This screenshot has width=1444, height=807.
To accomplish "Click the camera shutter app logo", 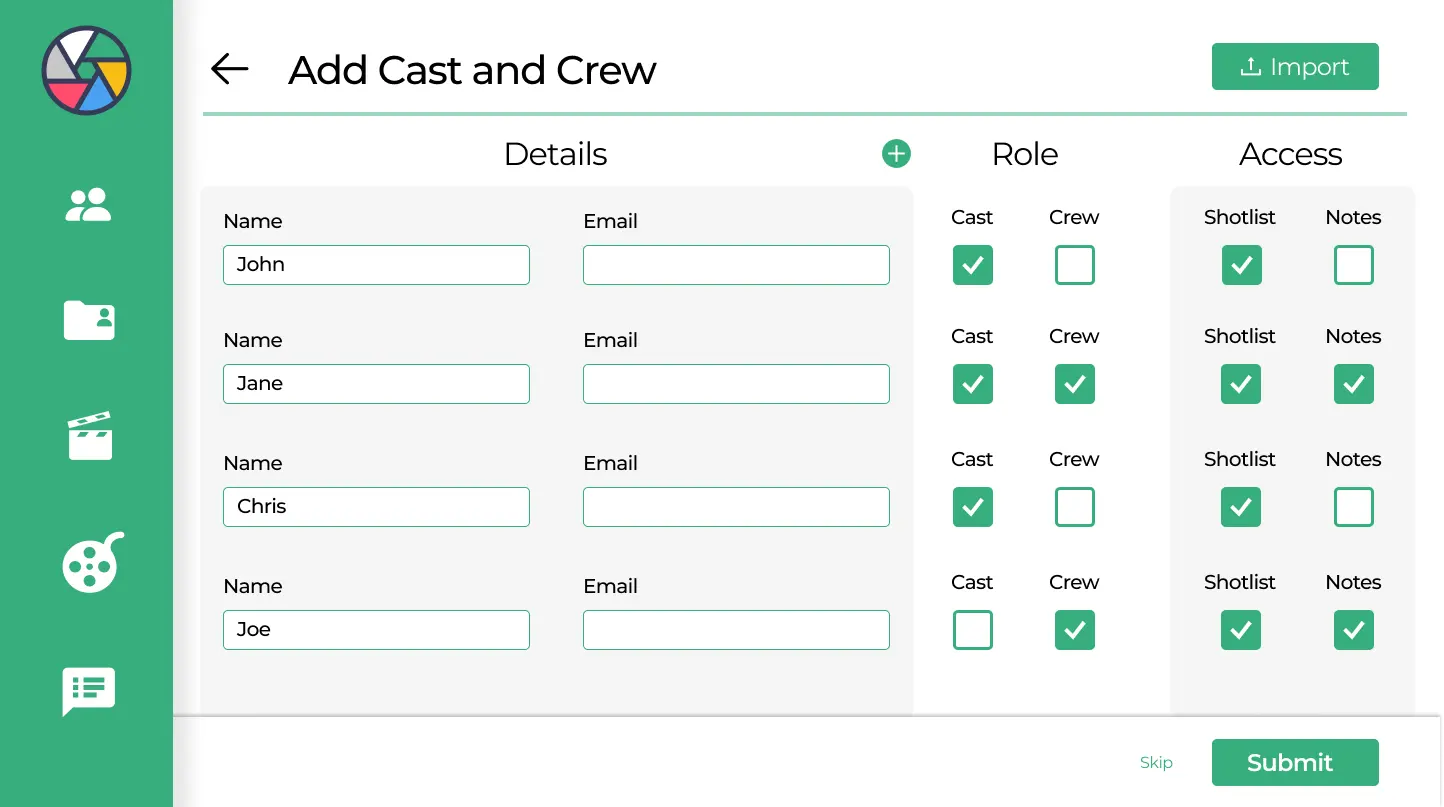I will click(x=86, y=71).
